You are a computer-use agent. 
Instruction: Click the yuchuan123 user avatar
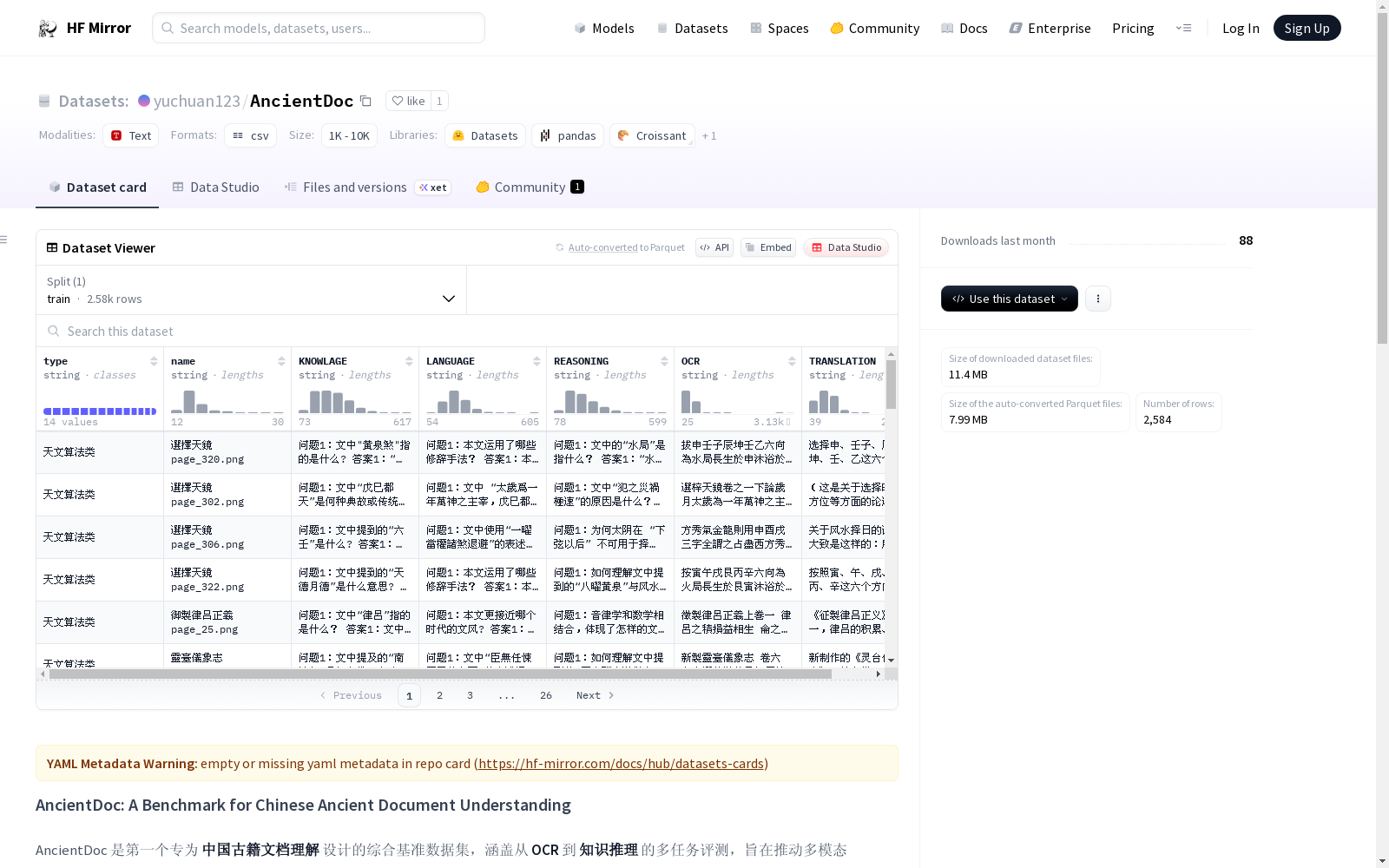point(144,101)
